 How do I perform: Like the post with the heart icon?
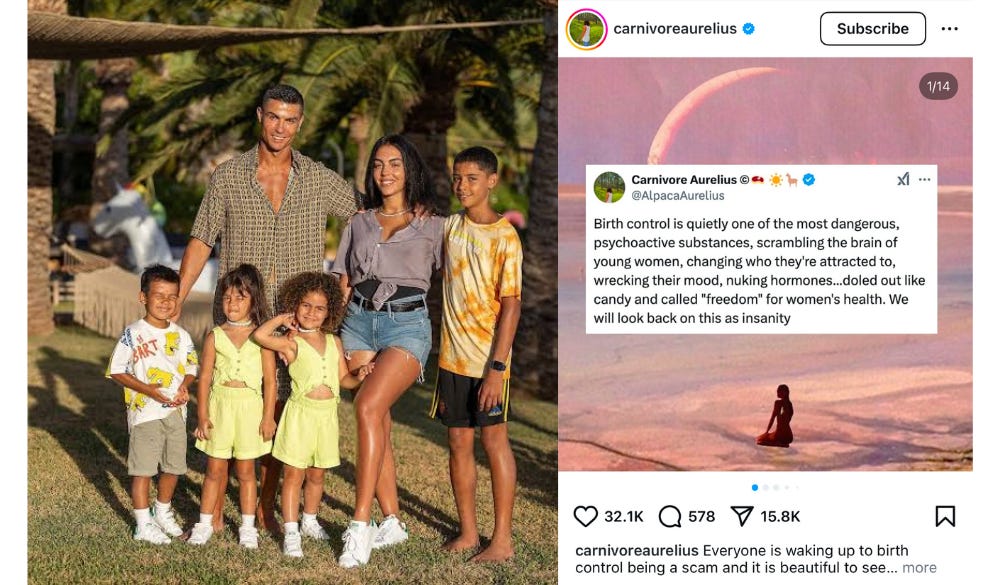point(585,516)
